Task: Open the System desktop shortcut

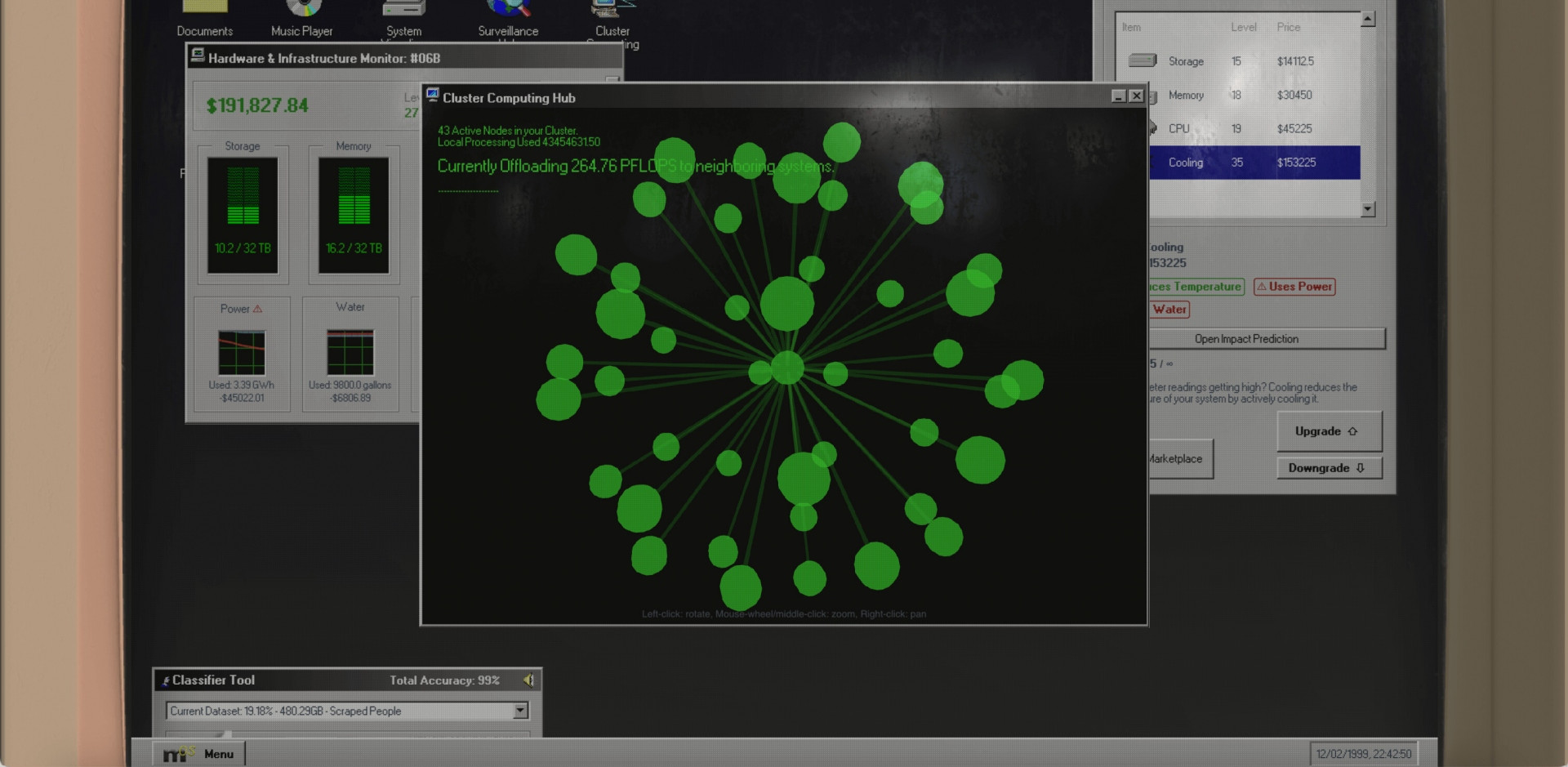Action: (x=403, y=18)
